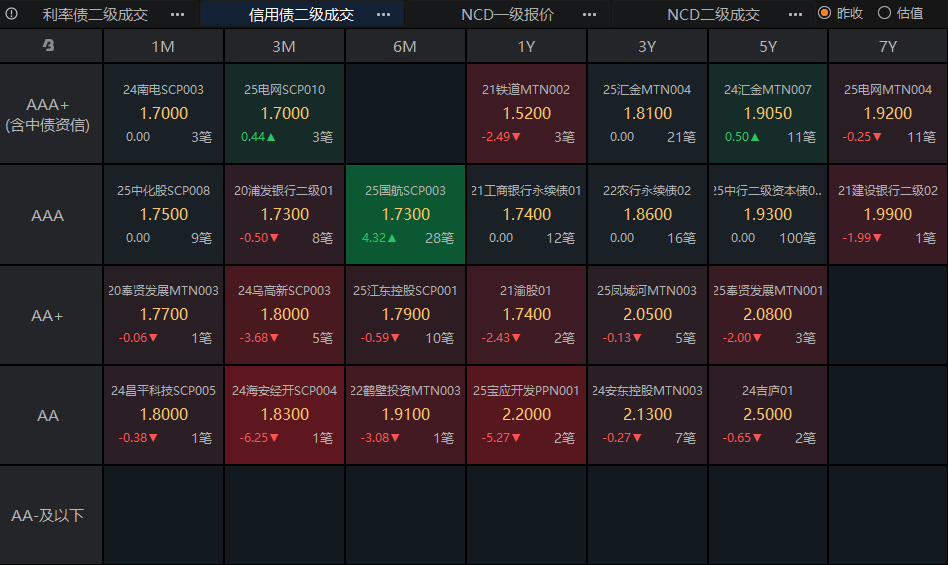Open the 24乌高新SCP003 bond cell
Image resolution: width=948 pixels, height=565 pixels.
(284, 315)
